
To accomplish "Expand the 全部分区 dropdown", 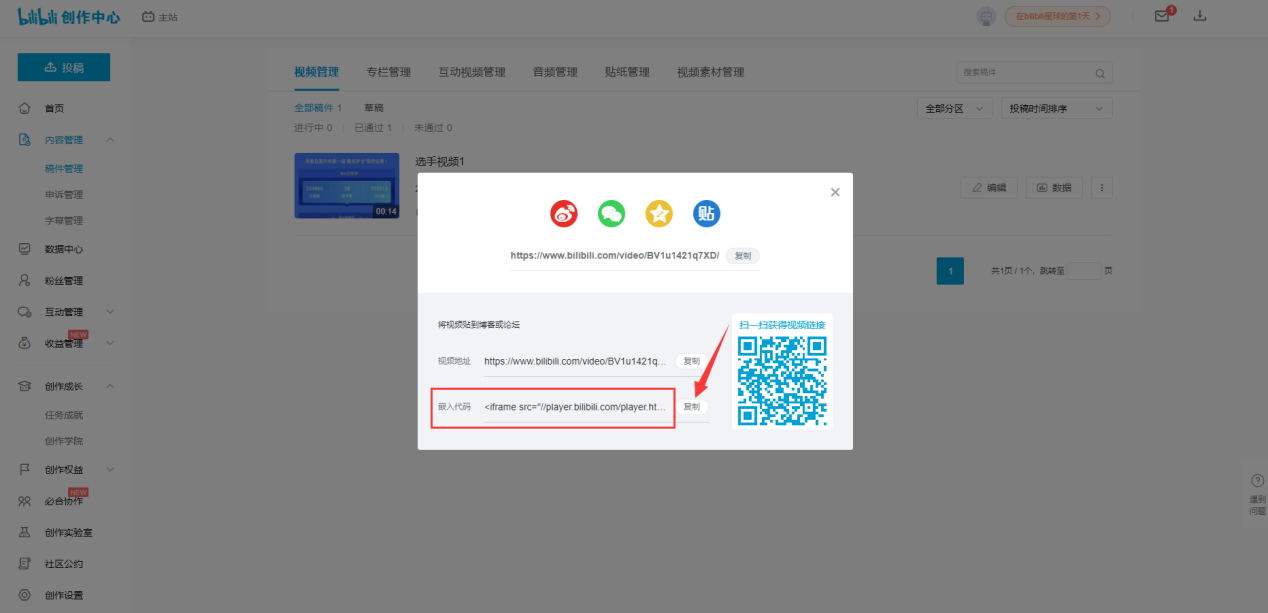I will pyautogui.click(x=955, y=108).
